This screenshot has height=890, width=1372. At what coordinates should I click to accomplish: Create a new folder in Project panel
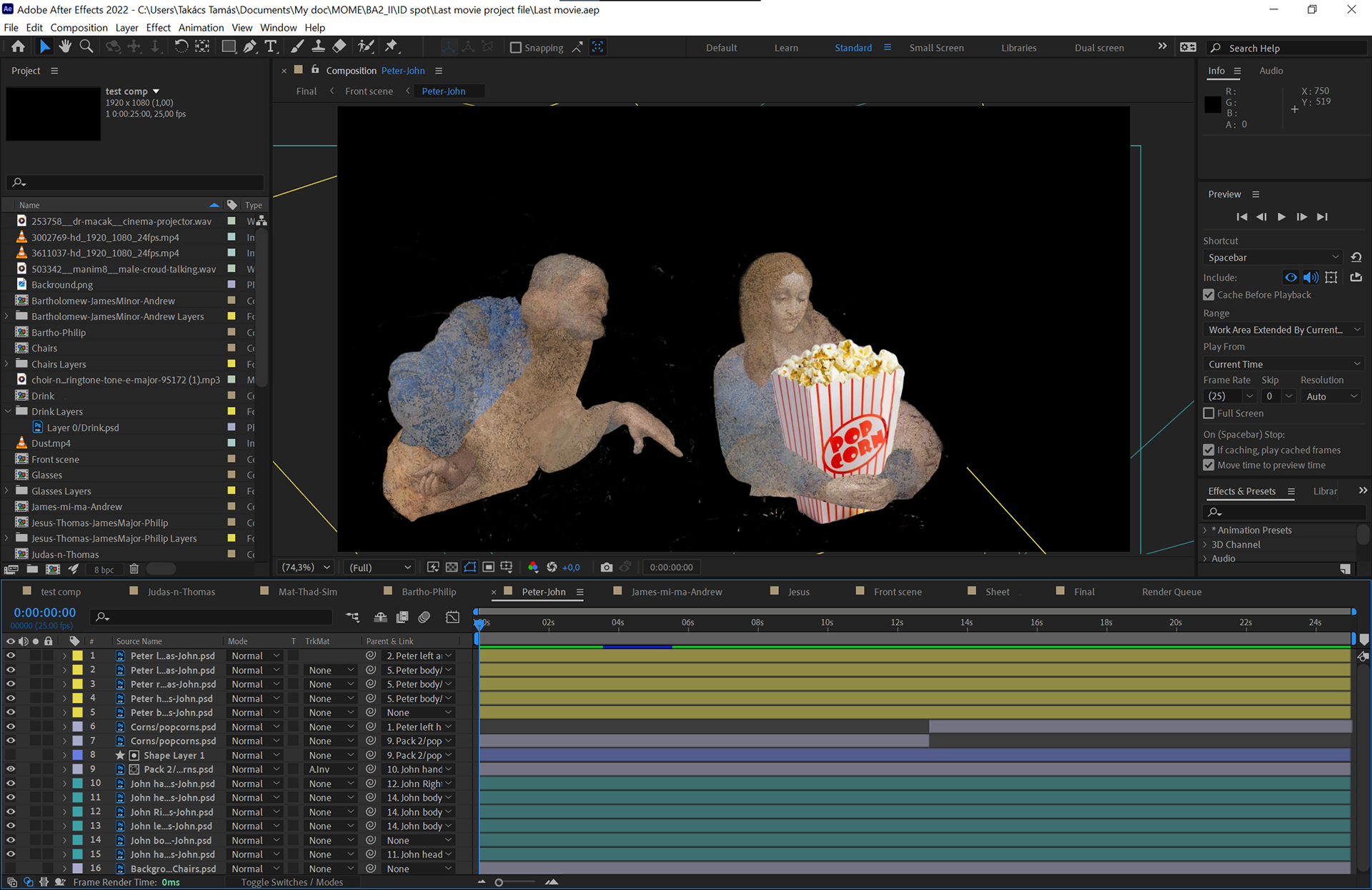[x=32, y=569]
